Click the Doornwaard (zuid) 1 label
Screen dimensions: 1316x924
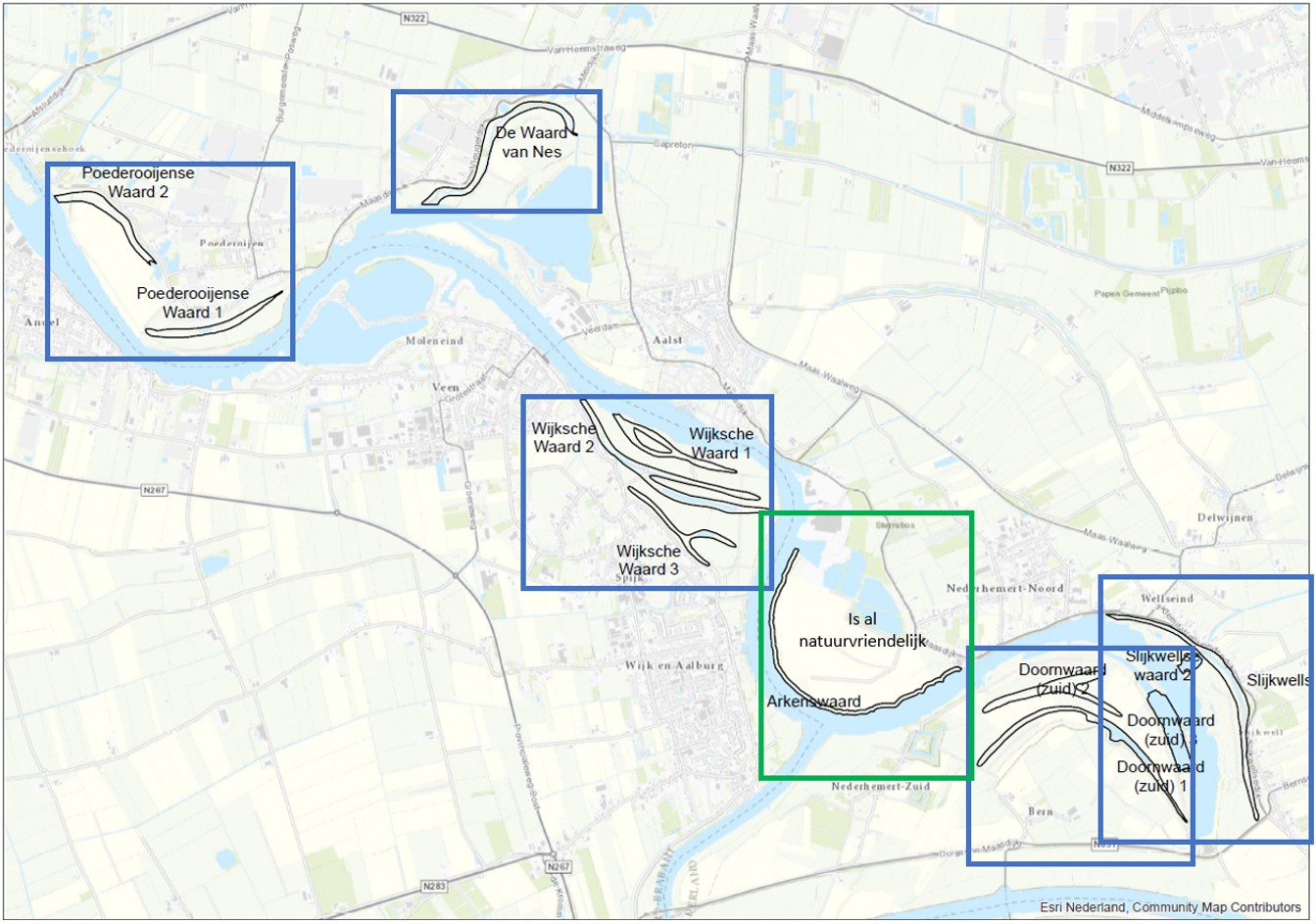pos(1160,776)
